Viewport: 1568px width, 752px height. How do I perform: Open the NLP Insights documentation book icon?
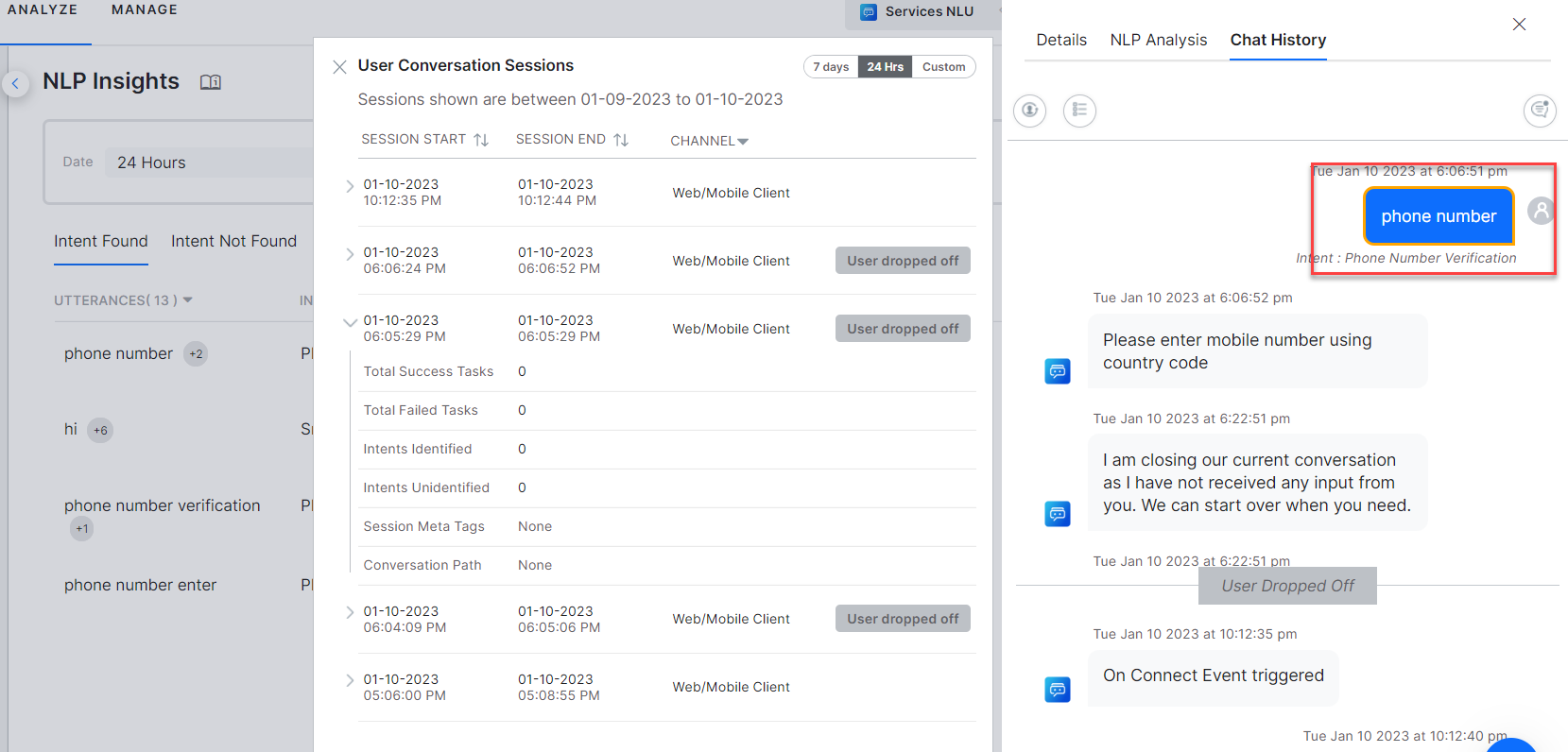tap(211, 82)
